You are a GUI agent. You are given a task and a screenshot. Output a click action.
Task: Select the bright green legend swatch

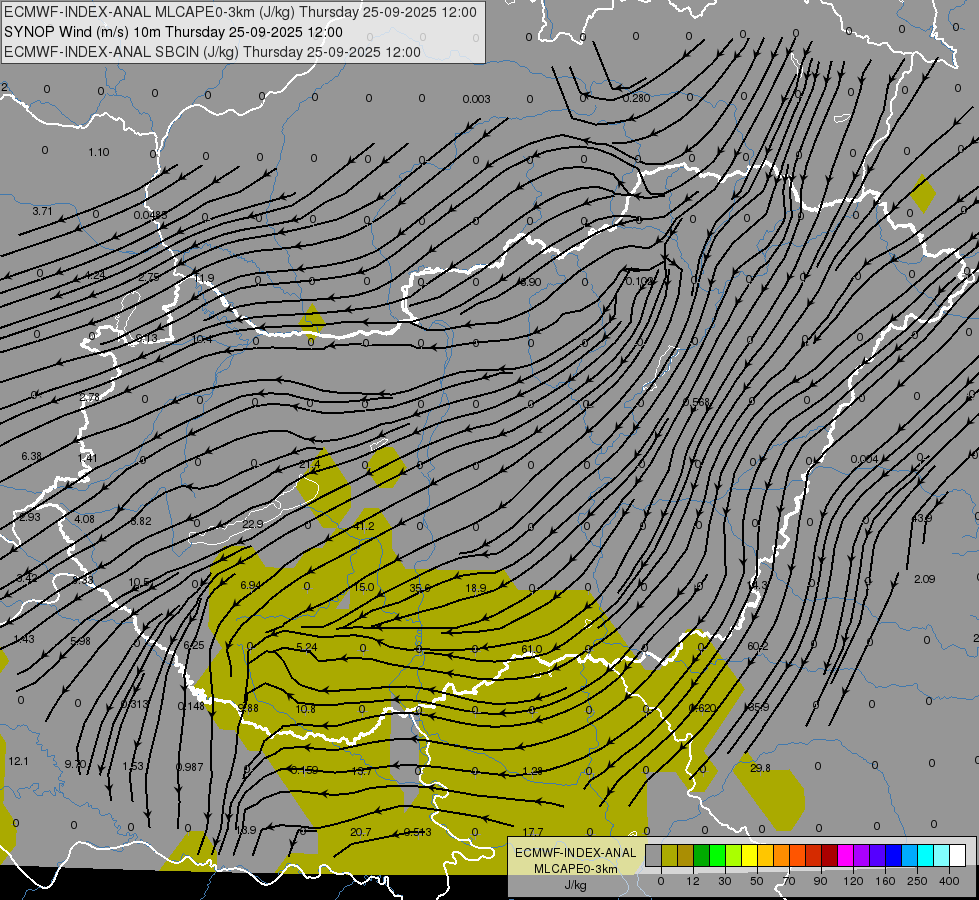coord(717,855)
